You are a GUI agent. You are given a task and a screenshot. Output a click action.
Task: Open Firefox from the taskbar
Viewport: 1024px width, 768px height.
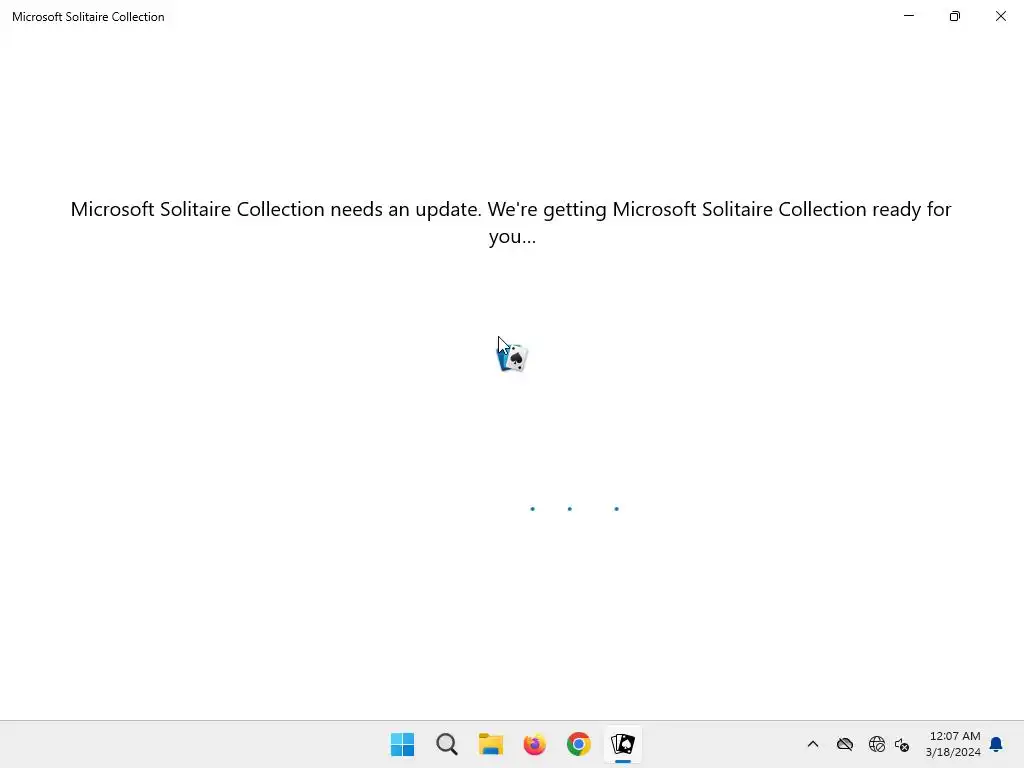(534, 744)
